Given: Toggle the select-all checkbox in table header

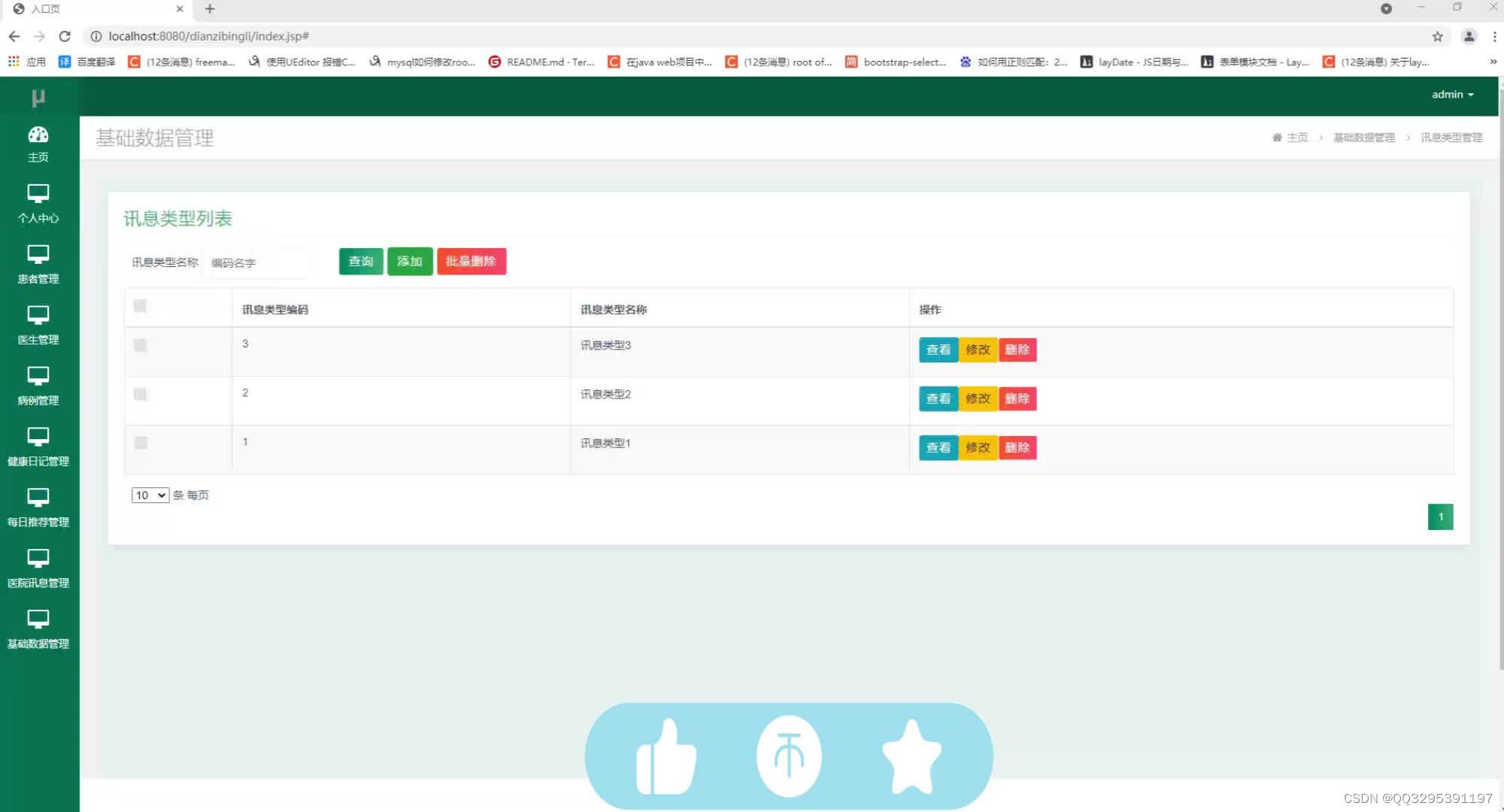Looking at the screenshot, I should pos(140,305).
